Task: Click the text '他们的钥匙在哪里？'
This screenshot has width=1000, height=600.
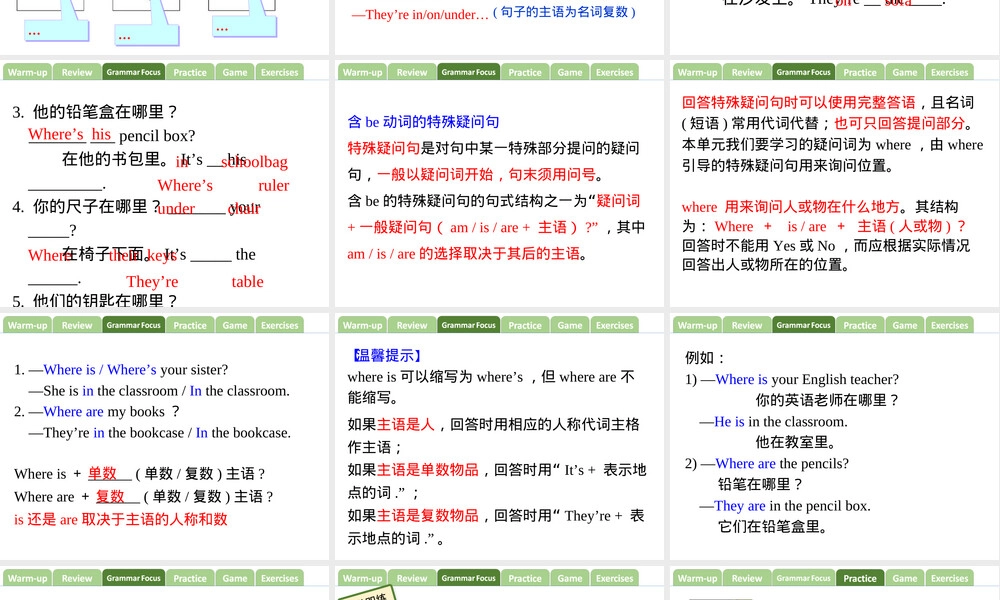Action: click(105, 300)
